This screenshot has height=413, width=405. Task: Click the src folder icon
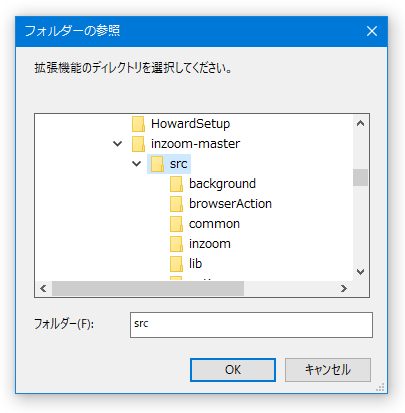point(157,164)
